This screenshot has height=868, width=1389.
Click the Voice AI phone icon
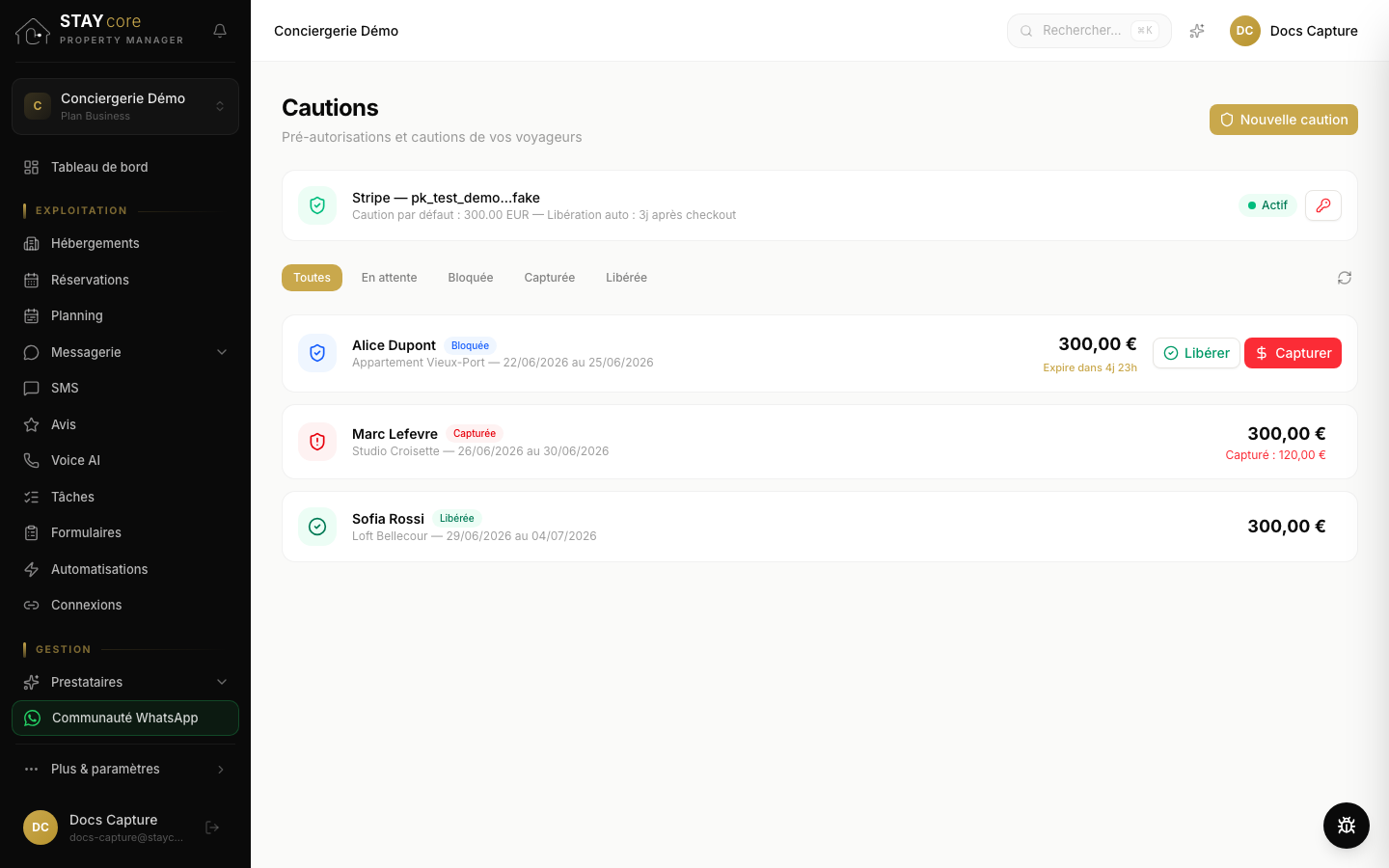click(x=31, y=461)
